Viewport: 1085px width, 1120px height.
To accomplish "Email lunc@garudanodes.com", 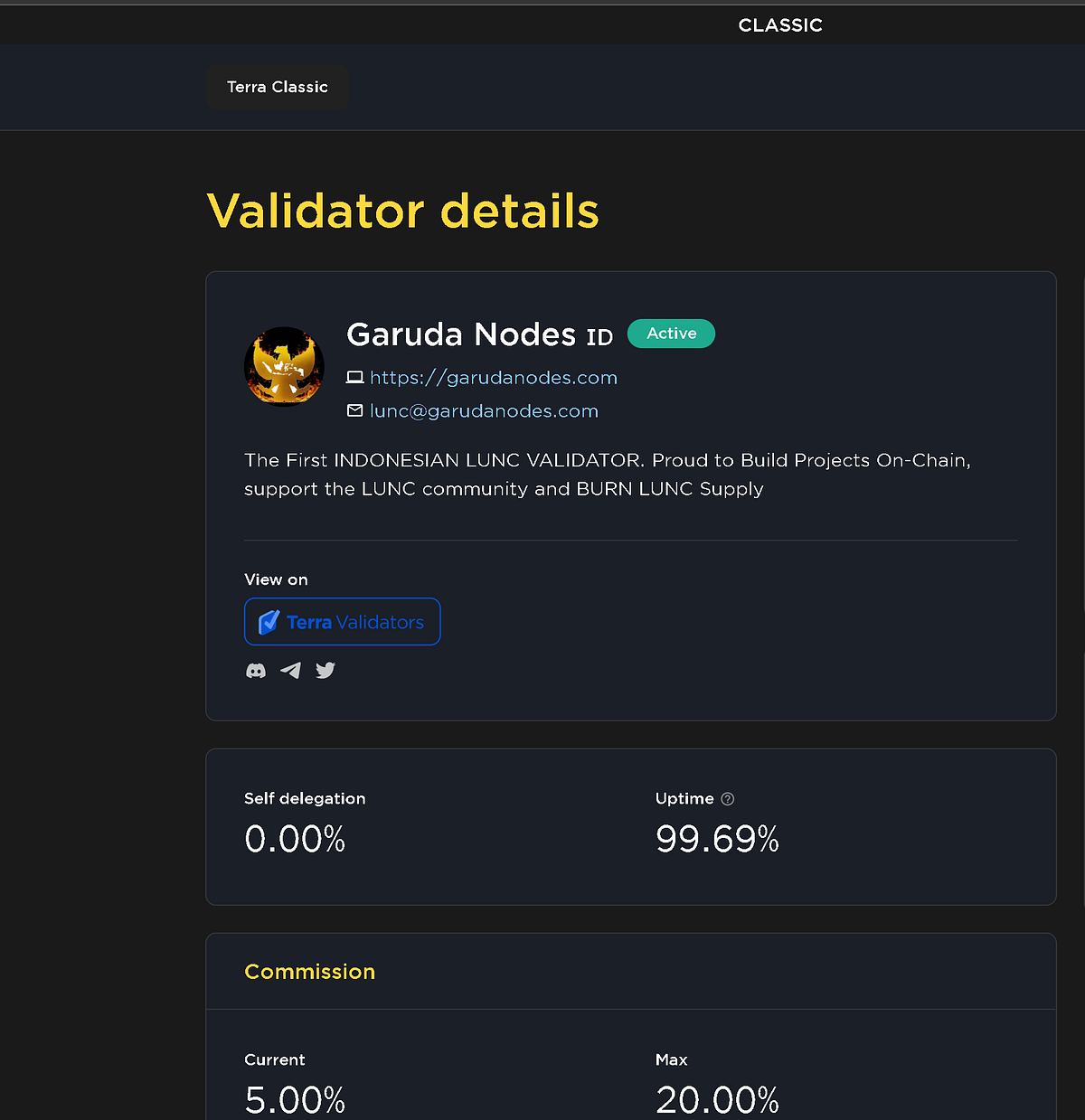I will point(484,409).
